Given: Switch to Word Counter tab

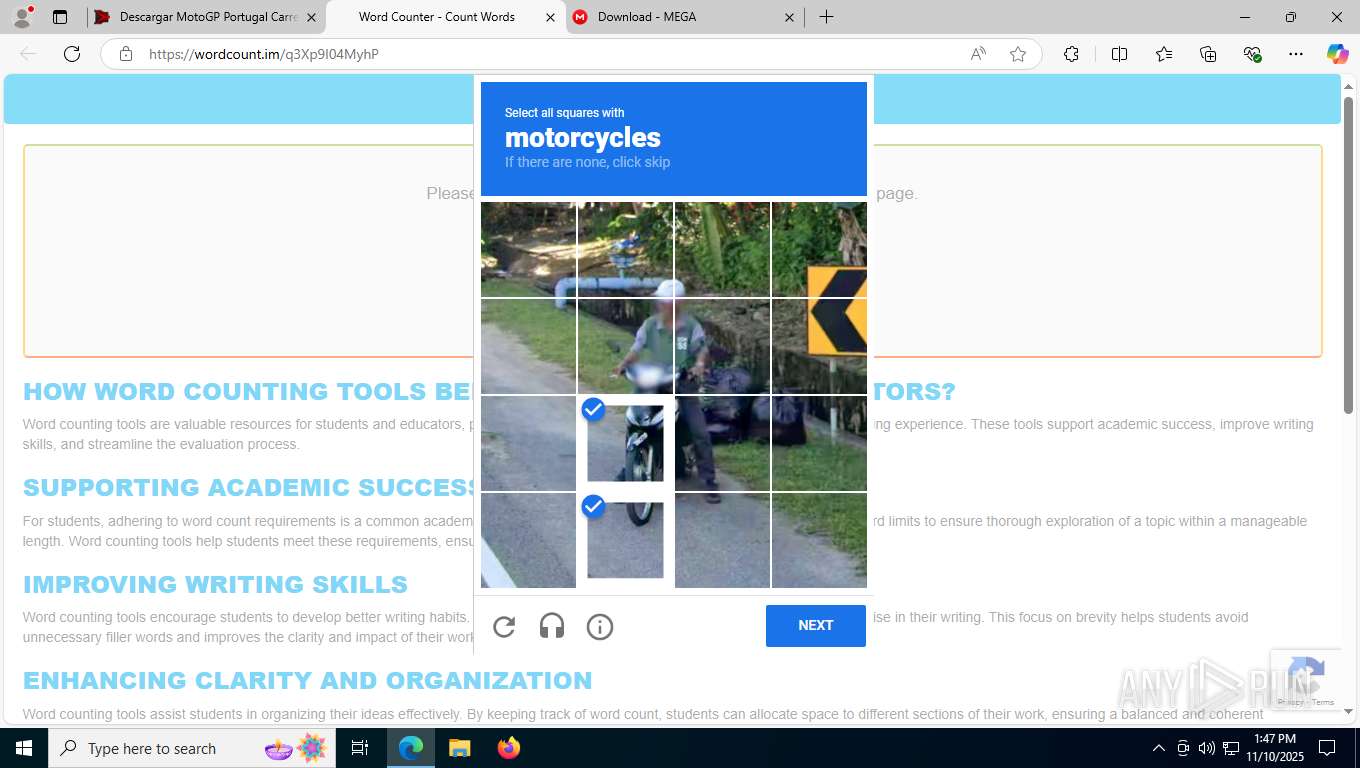Looking at the screenshot, I should point(445,17).
